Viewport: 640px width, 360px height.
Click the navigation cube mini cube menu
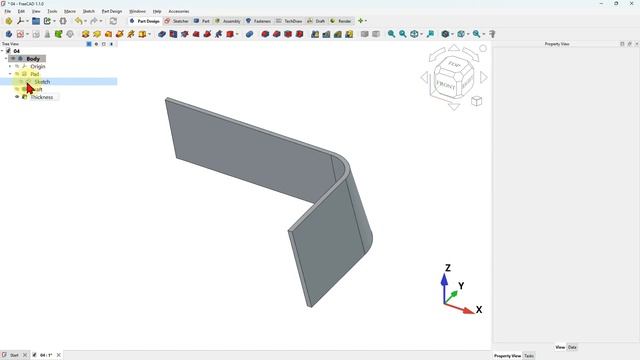click(476, 101)
